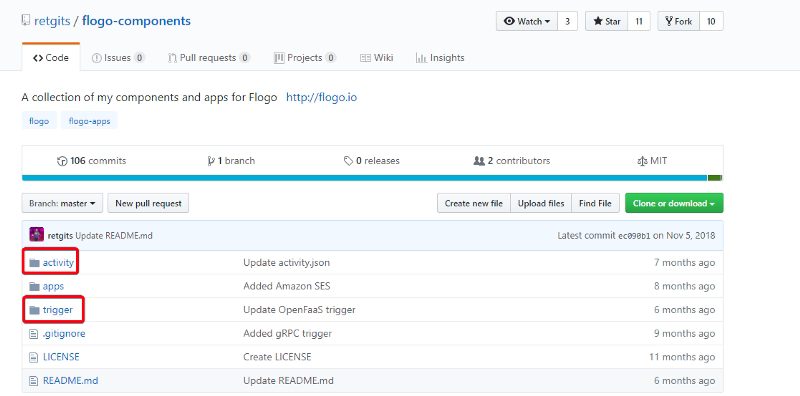The image size is (800, 396).
Task: Click the Update activity.json commit message
Action: coord(286,263)
